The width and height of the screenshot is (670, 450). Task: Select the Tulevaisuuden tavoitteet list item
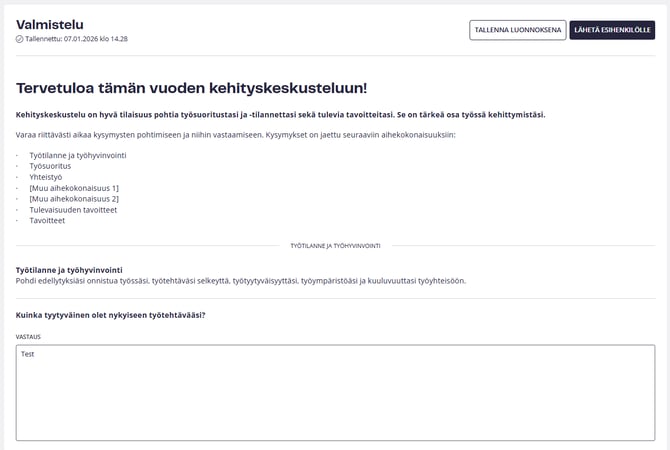[73, 210]
